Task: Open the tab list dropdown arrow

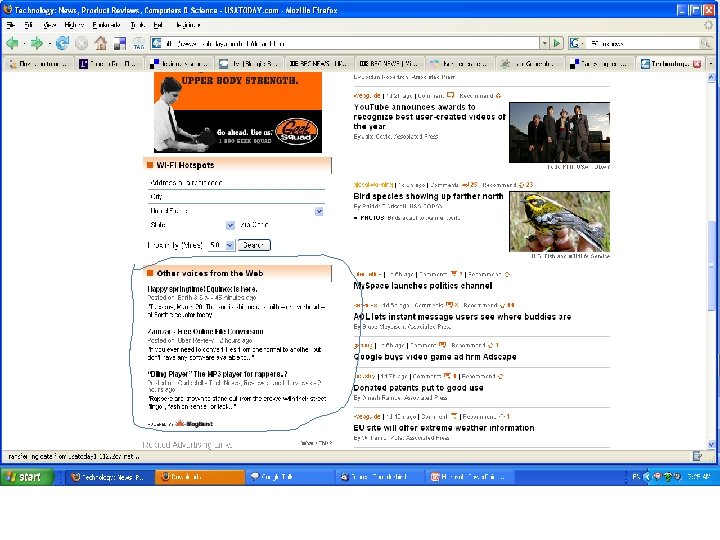Action: (711, 64)
